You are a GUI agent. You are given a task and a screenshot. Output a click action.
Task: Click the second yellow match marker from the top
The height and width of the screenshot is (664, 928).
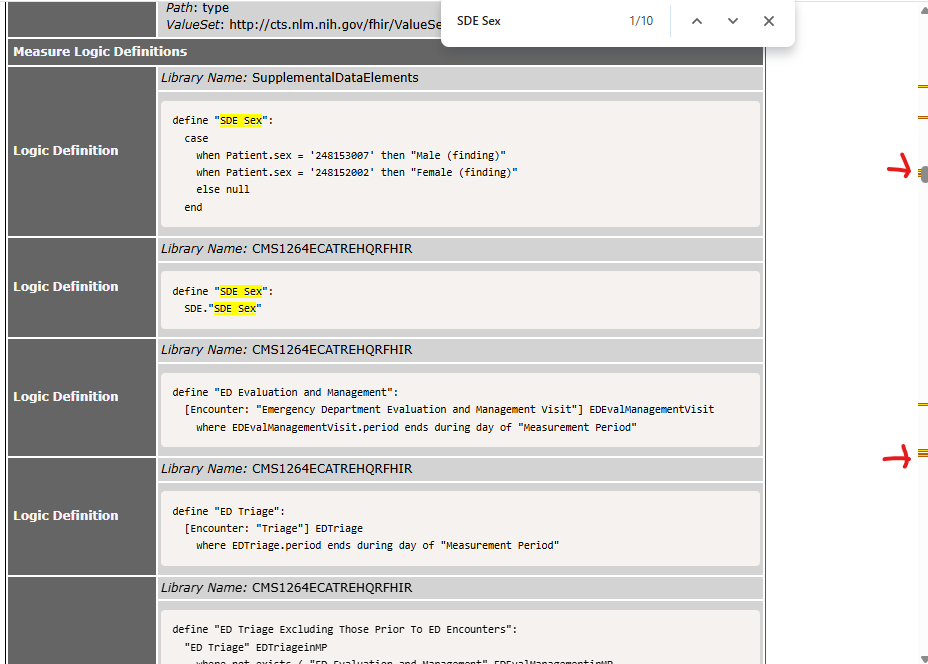click(x=922, y=118)
